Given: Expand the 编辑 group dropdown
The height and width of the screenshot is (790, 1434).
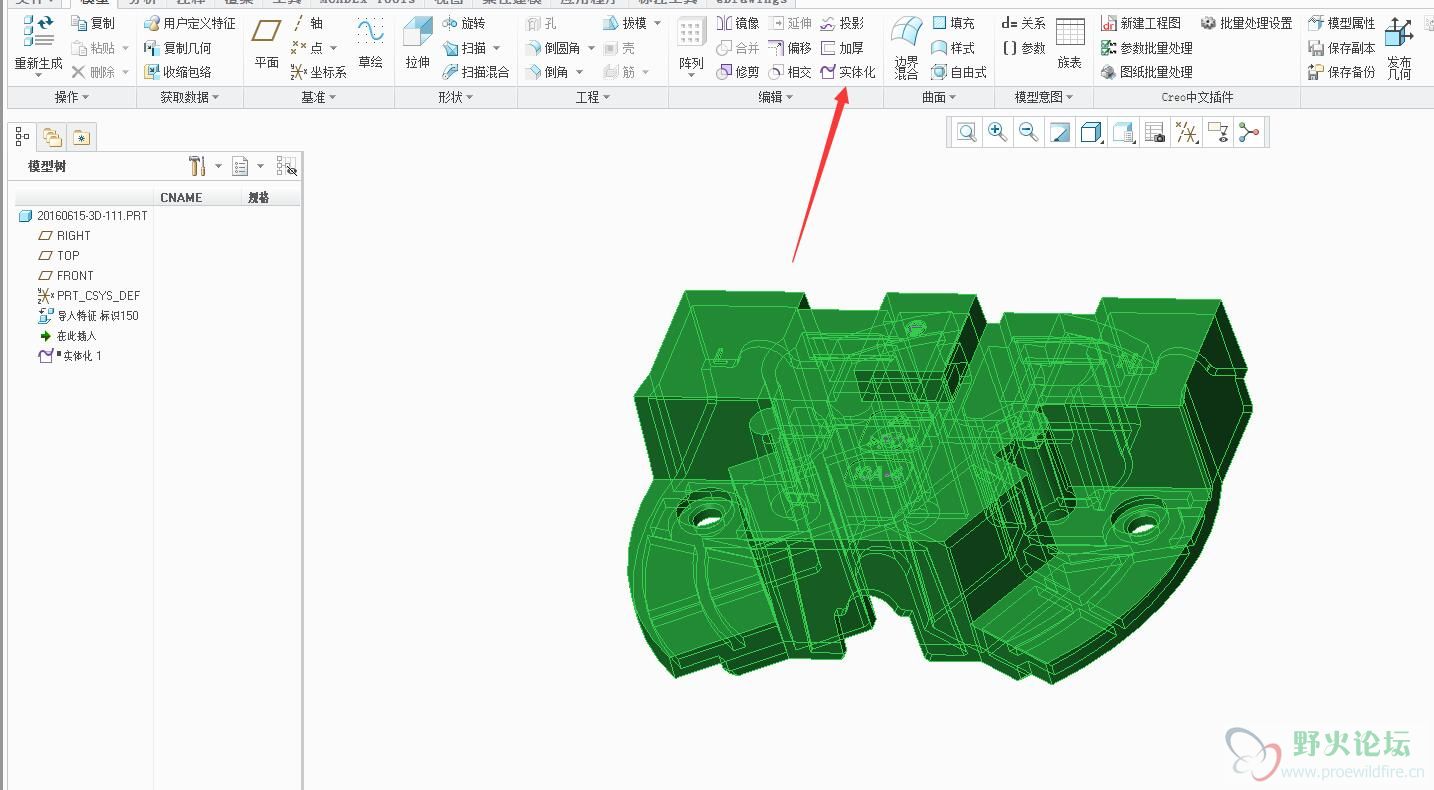Looking at the screenshot, I should click(776, 97).
